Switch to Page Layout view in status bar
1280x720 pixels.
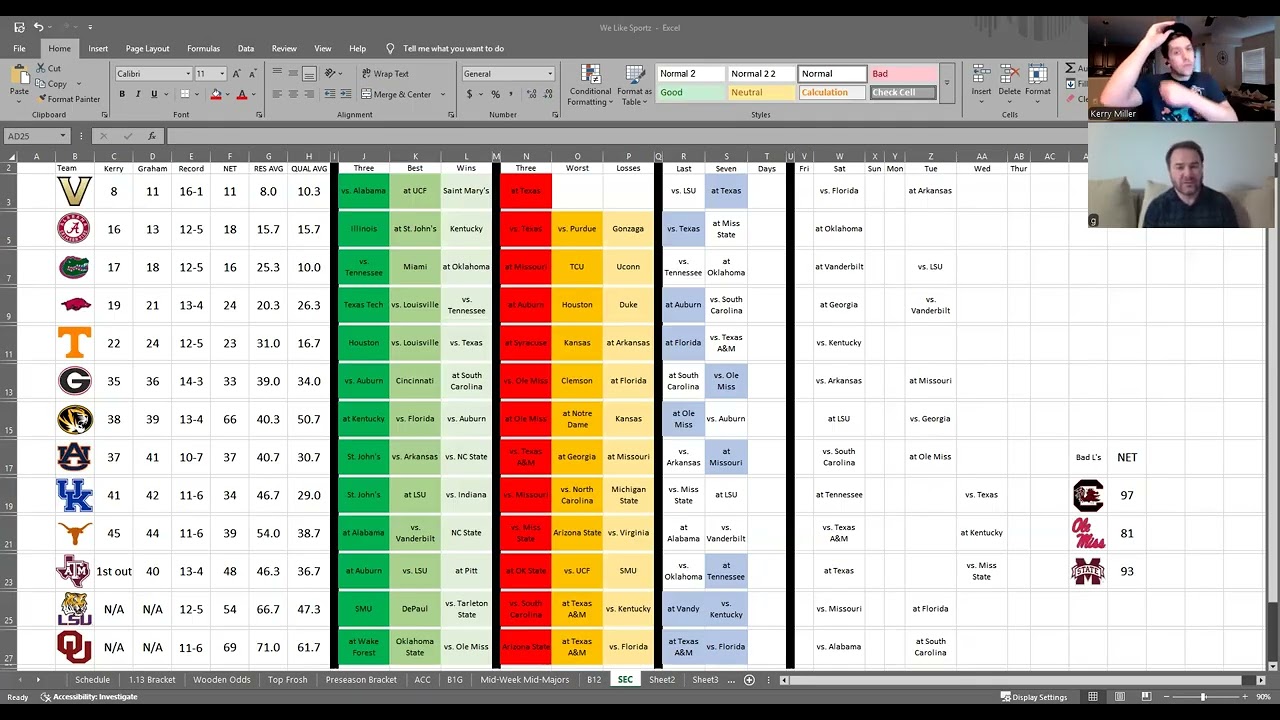[x=1119, y=697]
